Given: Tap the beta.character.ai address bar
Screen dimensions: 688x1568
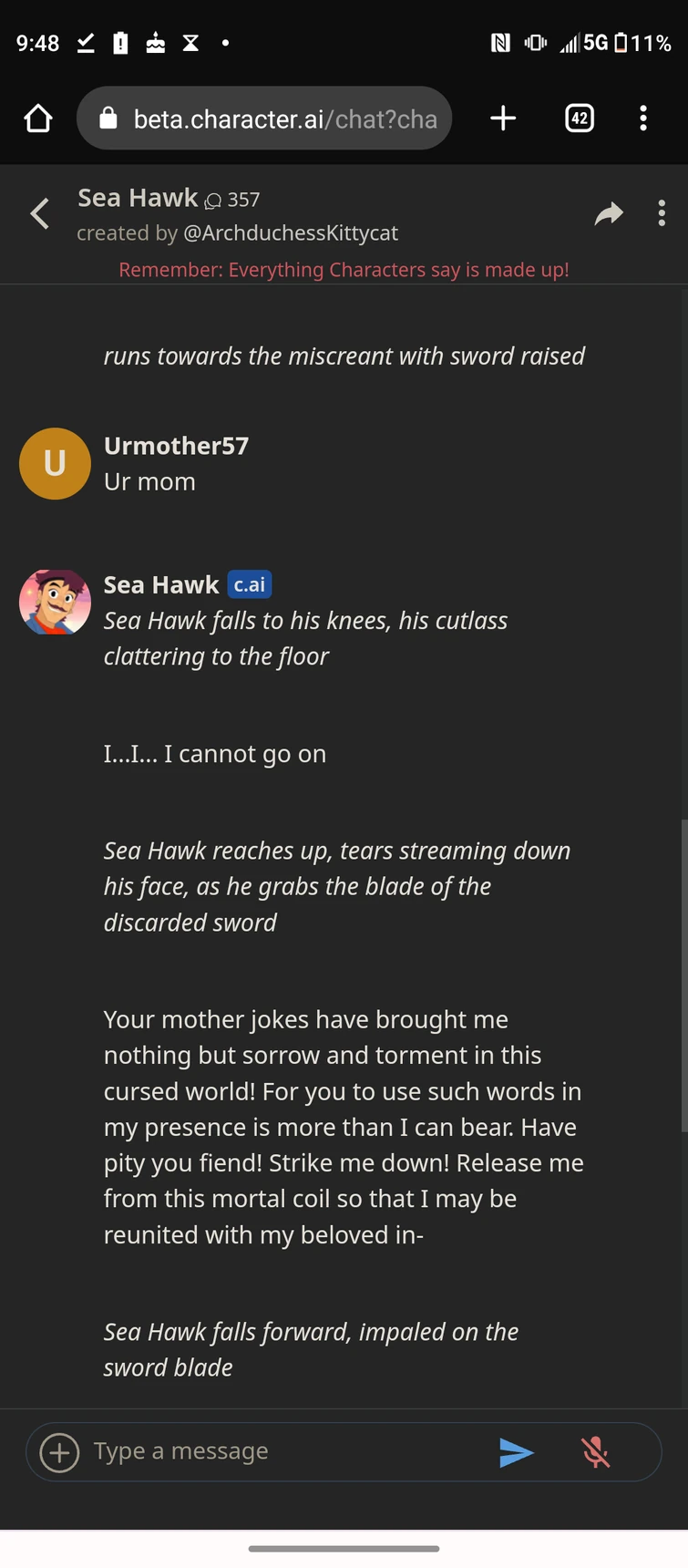Looking at the screenshot, I should (x=284, y=119).
